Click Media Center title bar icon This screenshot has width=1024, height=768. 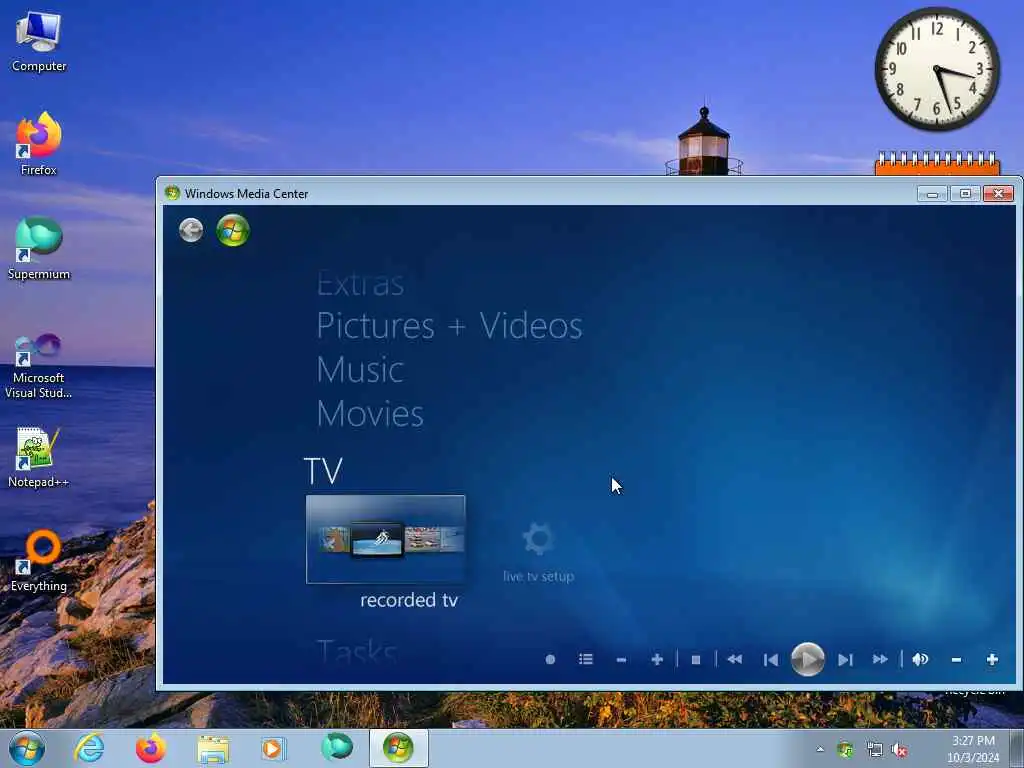(172, 193)
